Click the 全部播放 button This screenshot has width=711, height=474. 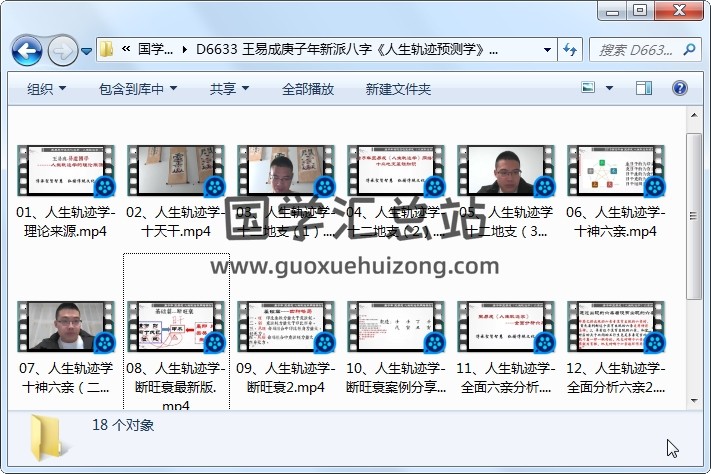coord(308,89)
